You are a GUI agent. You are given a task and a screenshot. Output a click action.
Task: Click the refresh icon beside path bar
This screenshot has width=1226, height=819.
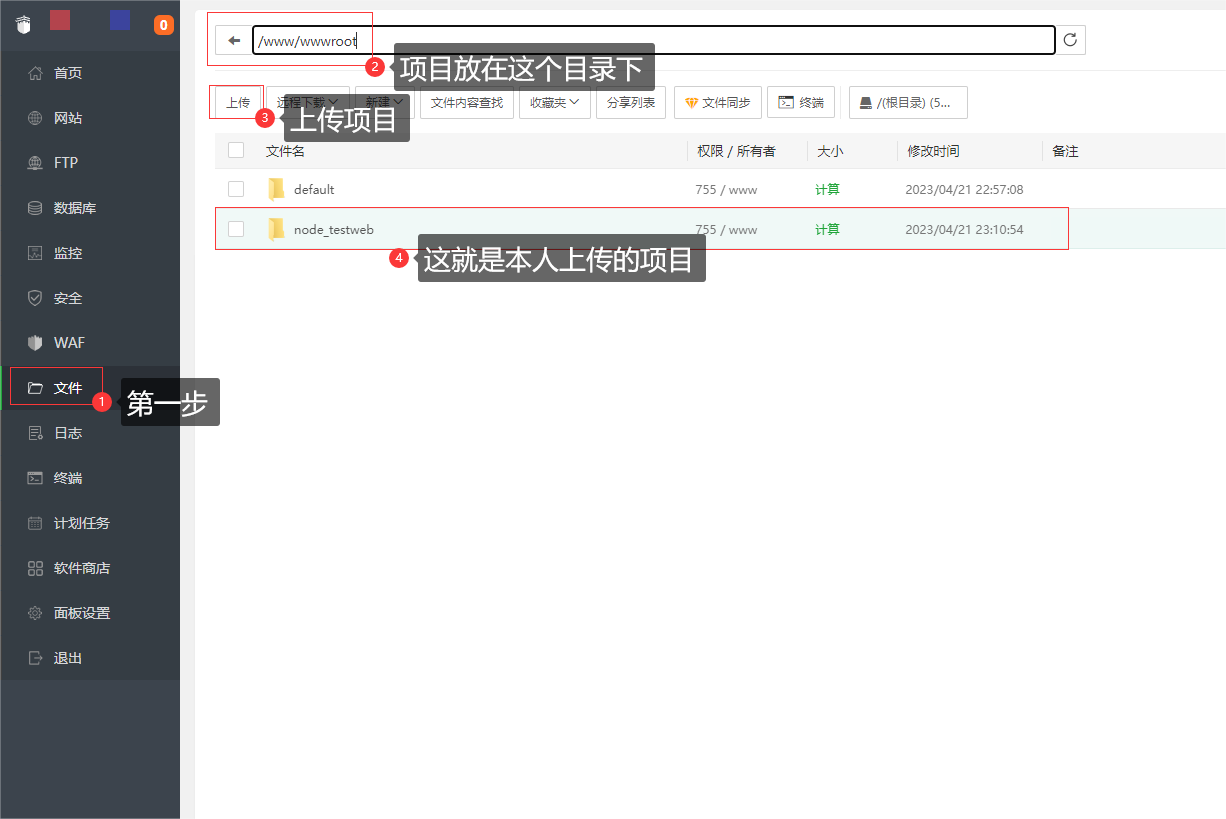click(x=1070, y=40)
